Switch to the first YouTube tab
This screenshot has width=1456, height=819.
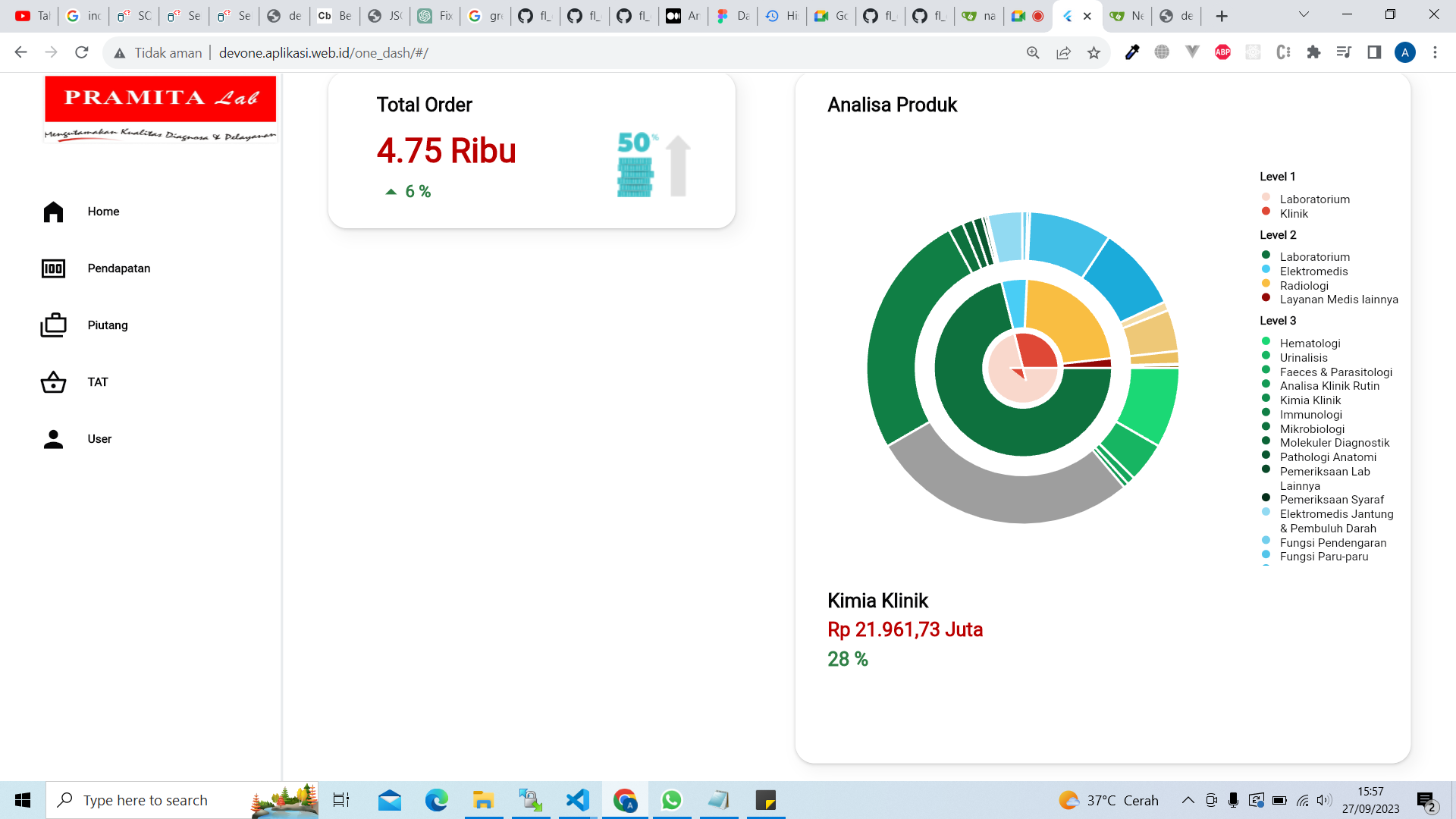coord(33,16)
